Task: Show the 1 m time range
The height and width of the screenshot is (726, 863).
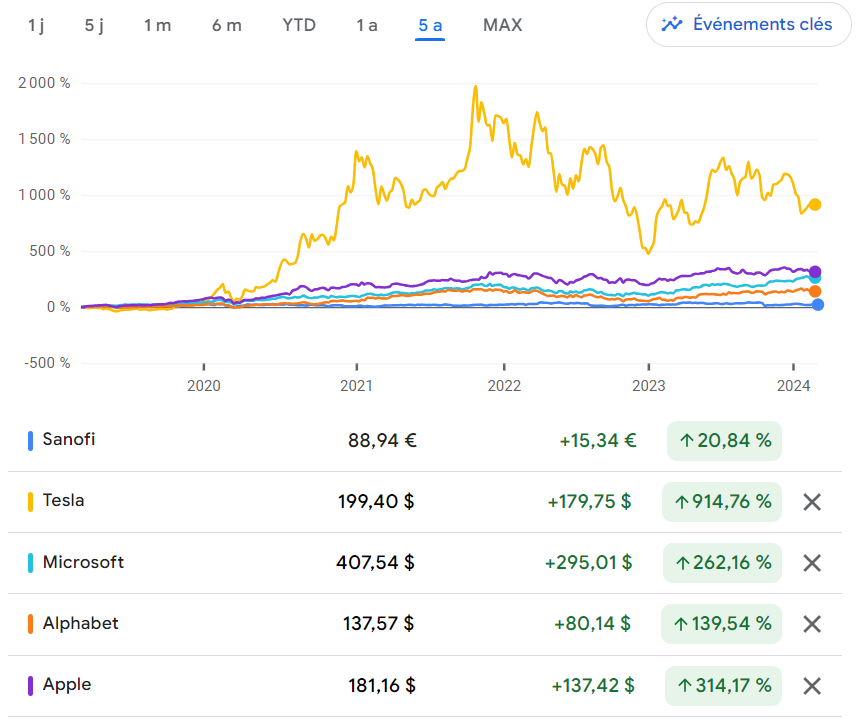Action: click(x=157, y=25)
